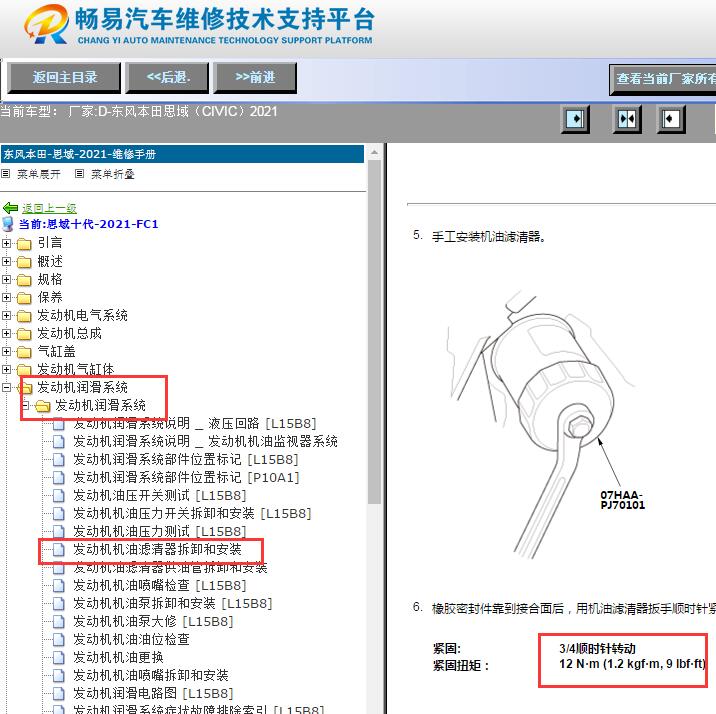Click document icon beside 发动机机油更换
Screen dimensions: 716x714
(58, 657)
